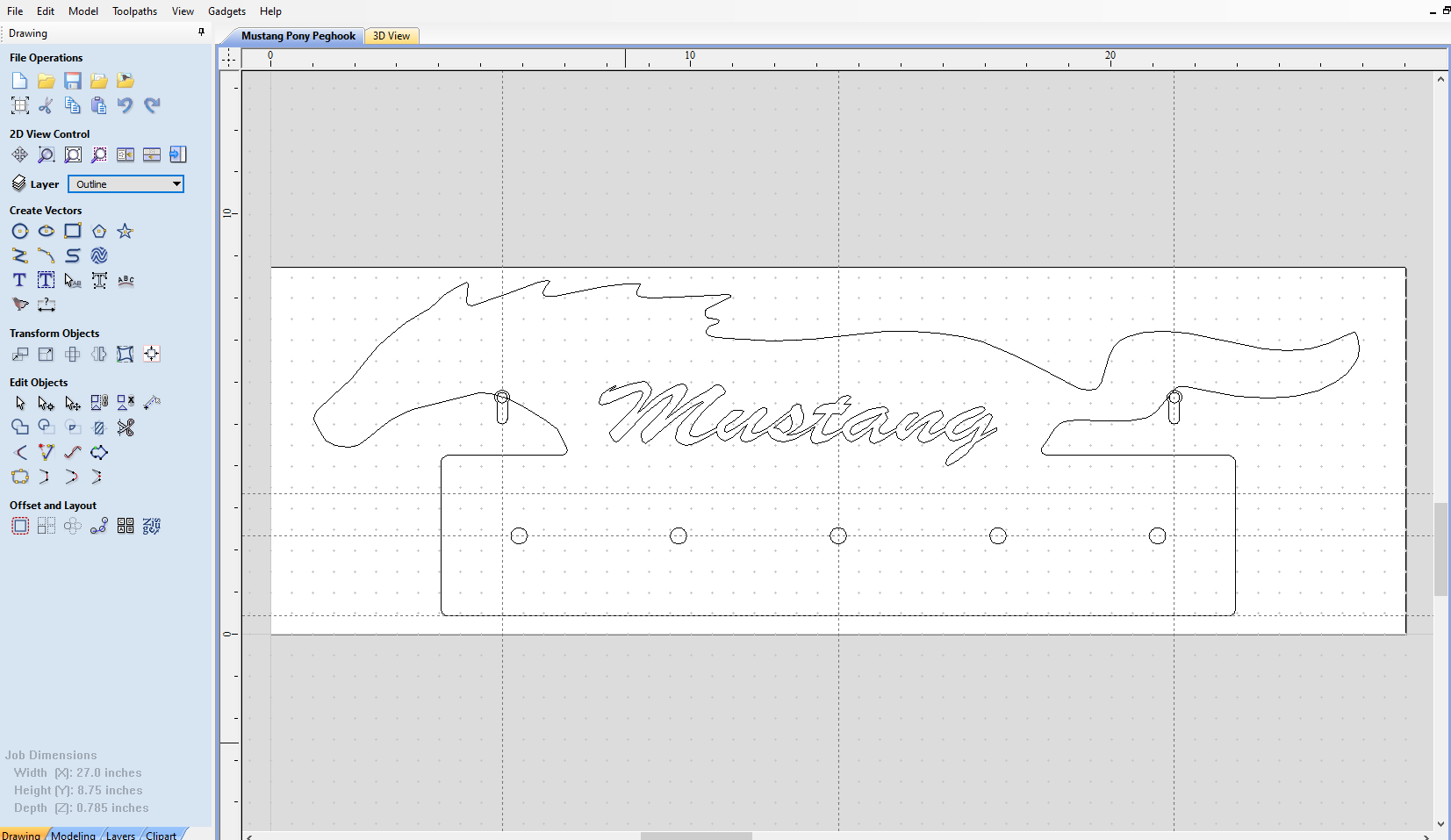1451x840 pixels.
Task: Open the Layer dropdown showing Outline
Action: coord(126,183)
